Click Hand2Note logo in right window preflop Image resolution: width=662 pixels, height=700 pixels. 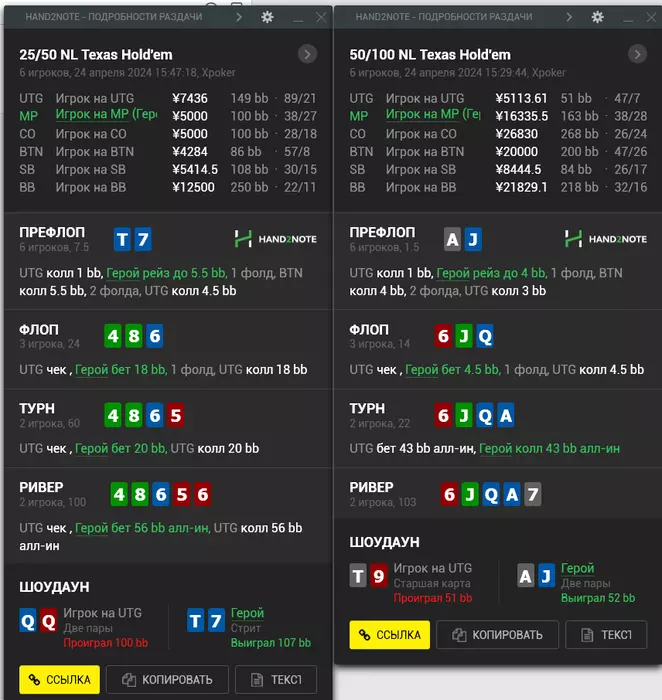pyautogui.click(x=605, y=239)
